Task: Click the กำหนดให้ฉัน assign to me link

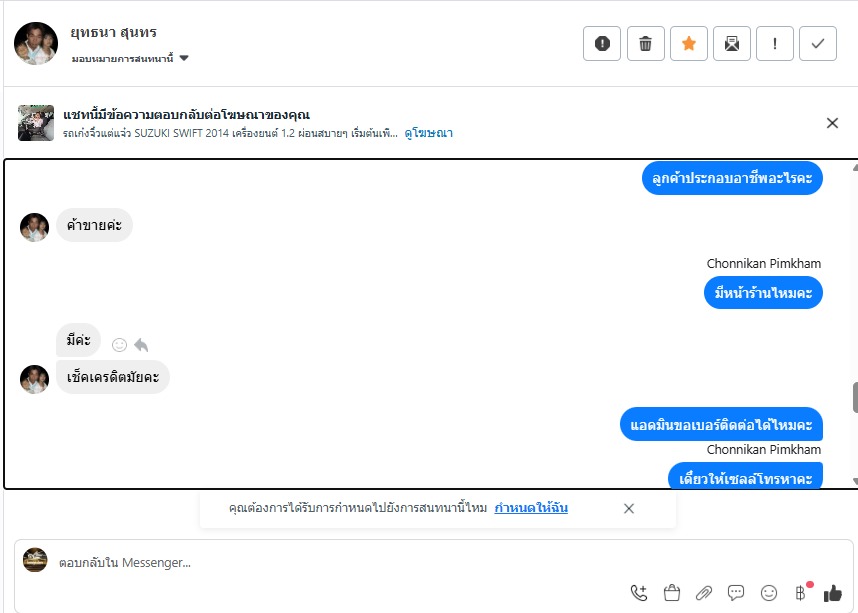Action: coord(531,508)
